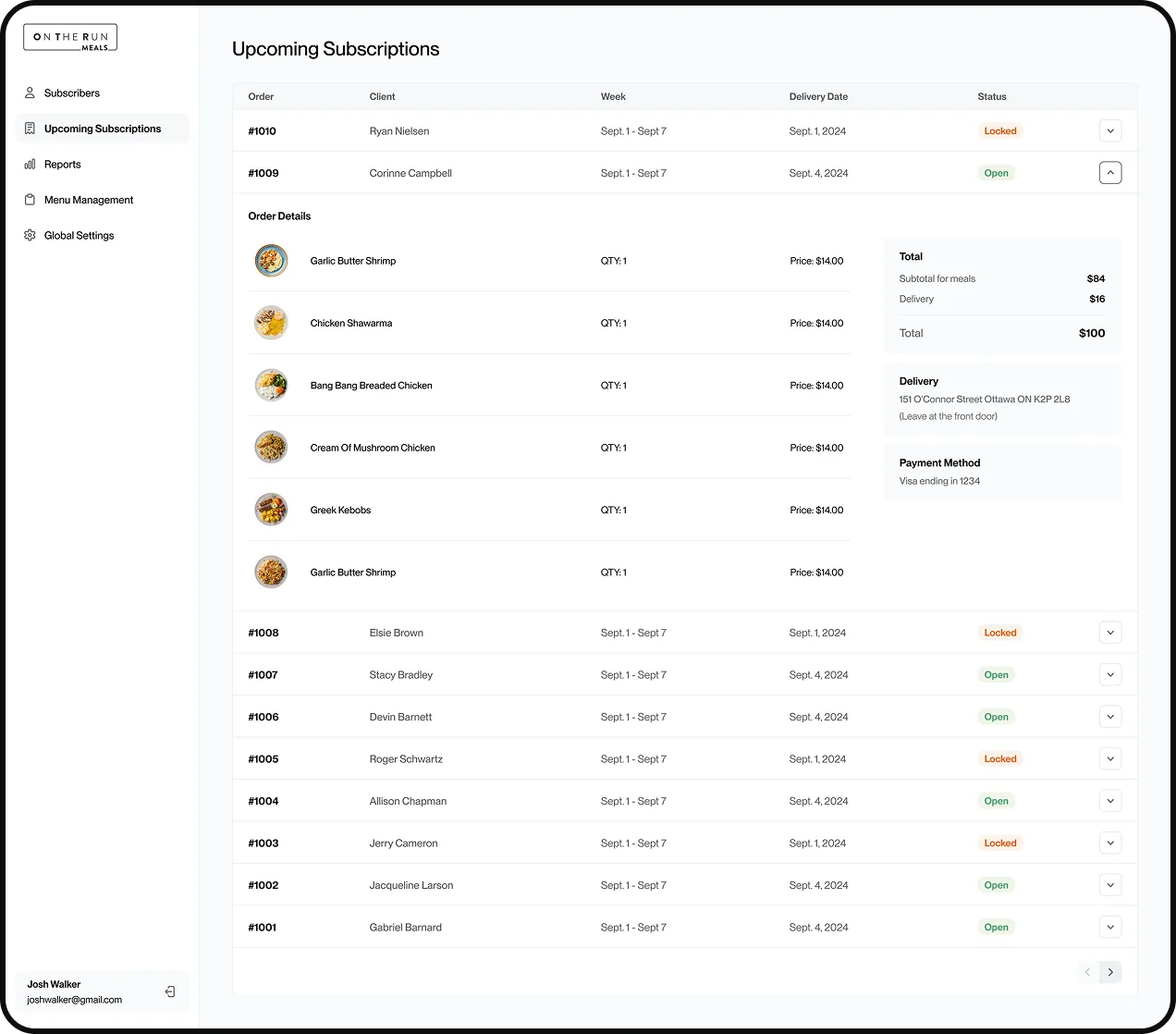
Task: Expand order #1010 row
Action: [x=1110, y=131]
